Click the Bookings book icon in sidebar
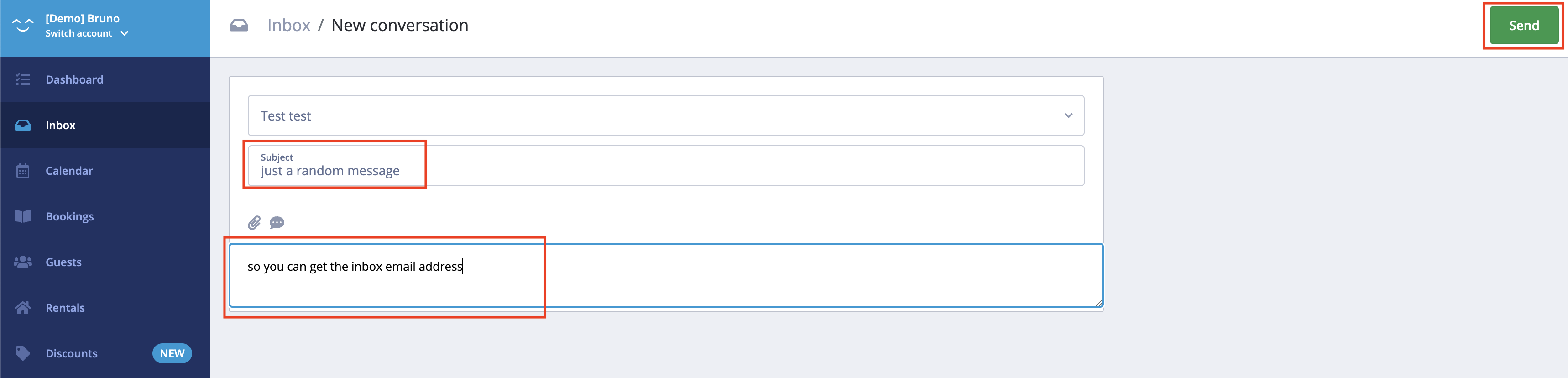Screen dimensions: 1568x378 coord(22,217)
